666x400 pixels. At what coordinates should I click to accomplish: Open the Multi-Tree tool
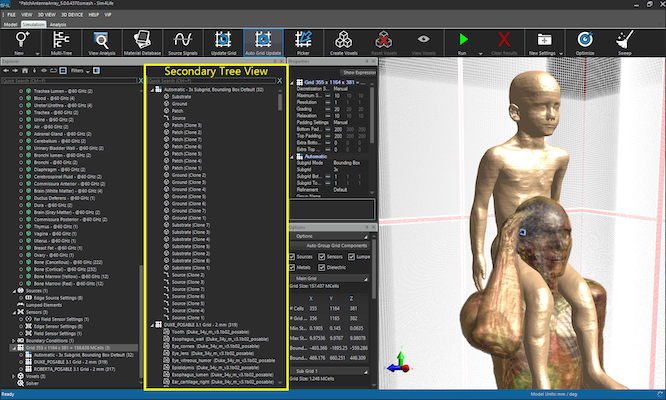[x=61, y=40]
